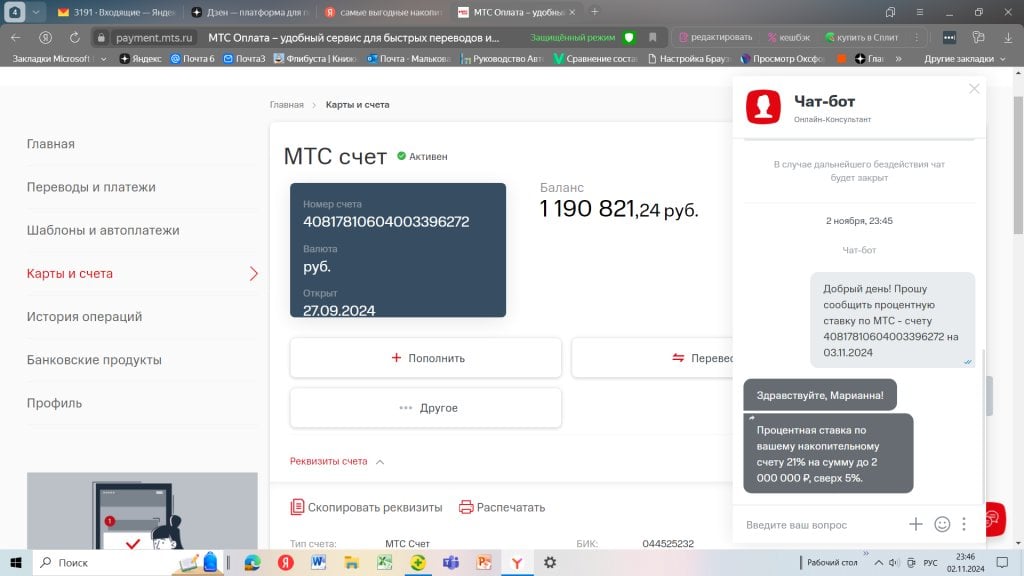Open Другие закладки bookmarks dropdown
Viewport: 1024px width, 576px height.
click(965, 59)
